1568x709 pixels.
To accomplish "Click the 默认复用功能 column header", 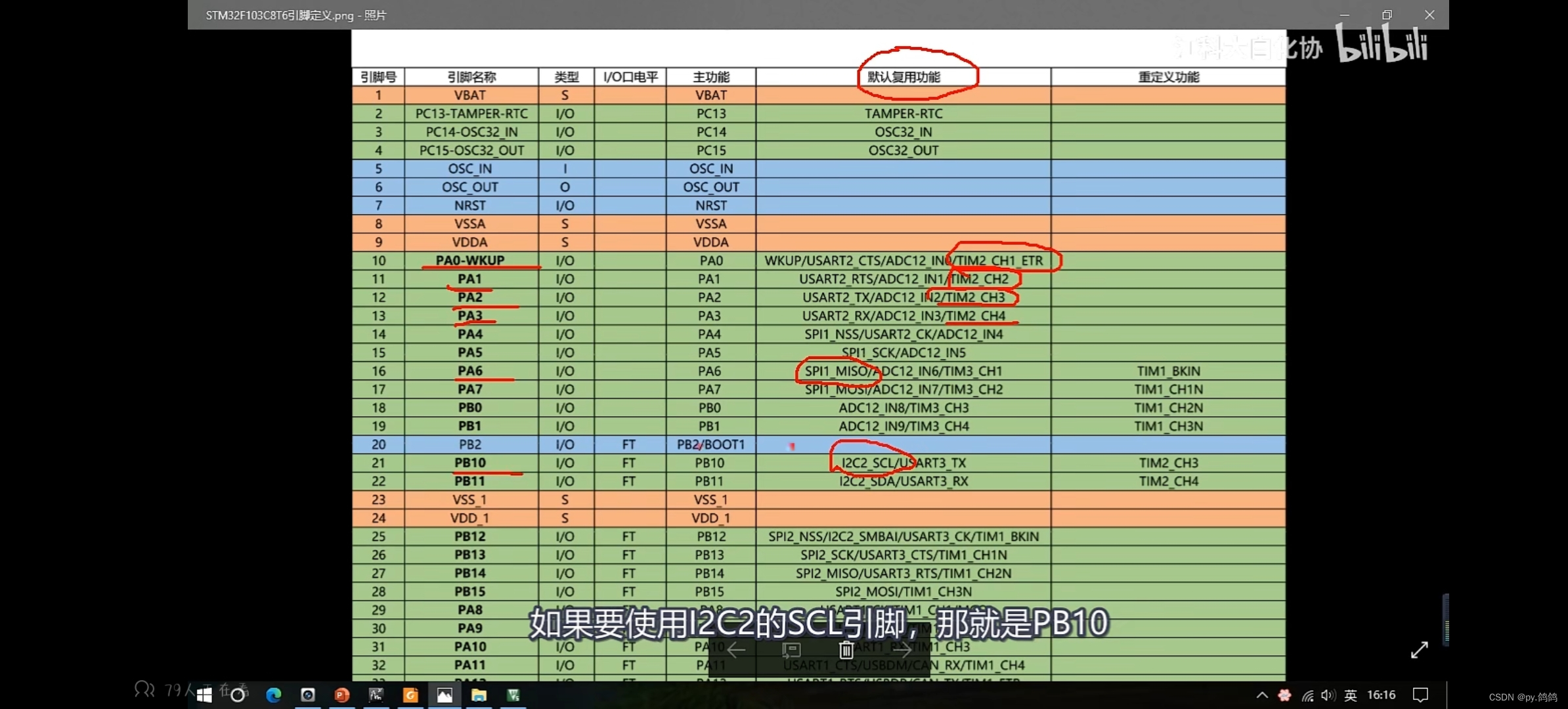I will click(x=904, y=77).
